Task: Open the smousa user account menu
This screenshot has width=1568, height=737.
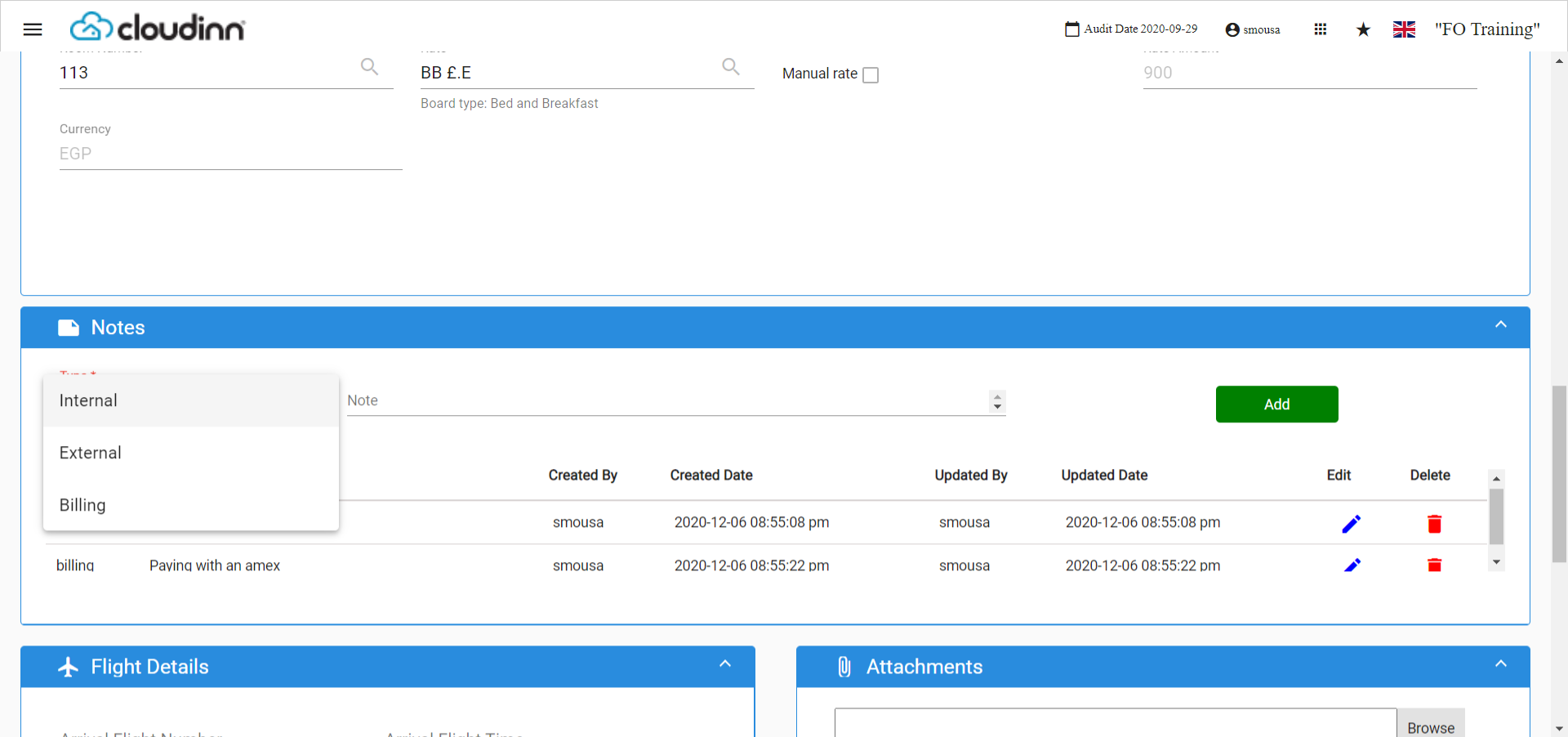Action: coord(1253,29)
